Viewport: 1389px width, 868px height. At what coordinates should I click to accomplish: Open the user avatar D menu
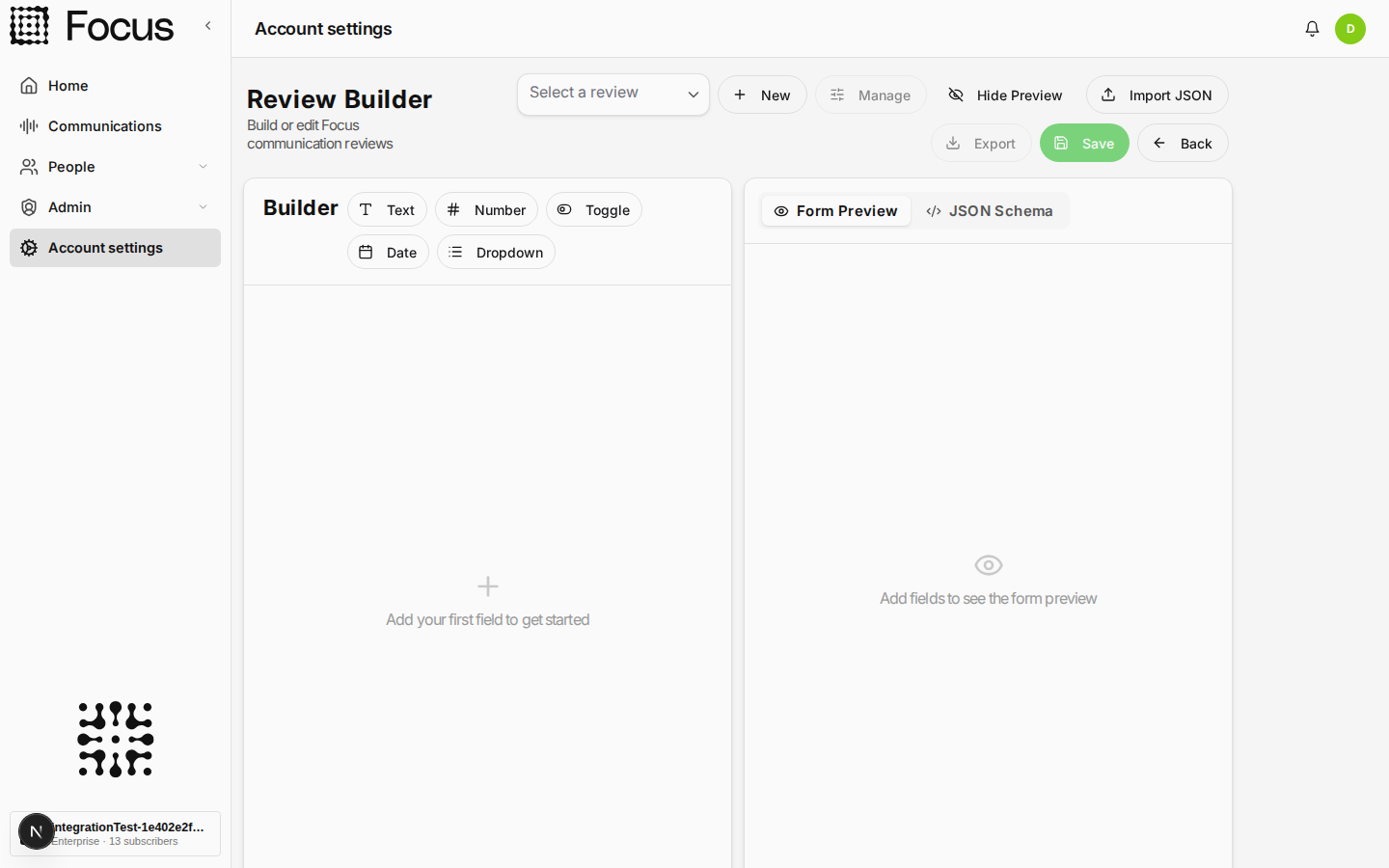(1350, 29)
